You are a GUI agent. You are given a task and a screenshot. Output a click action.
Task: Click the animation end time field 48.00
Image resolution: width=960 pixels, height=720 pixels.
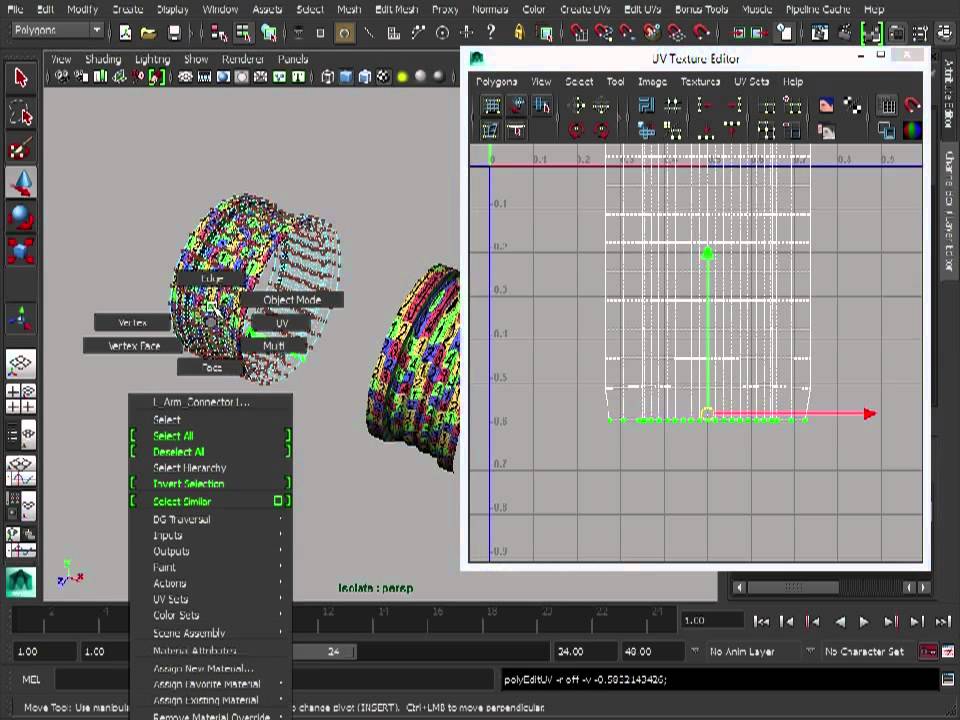pos(651,651)
